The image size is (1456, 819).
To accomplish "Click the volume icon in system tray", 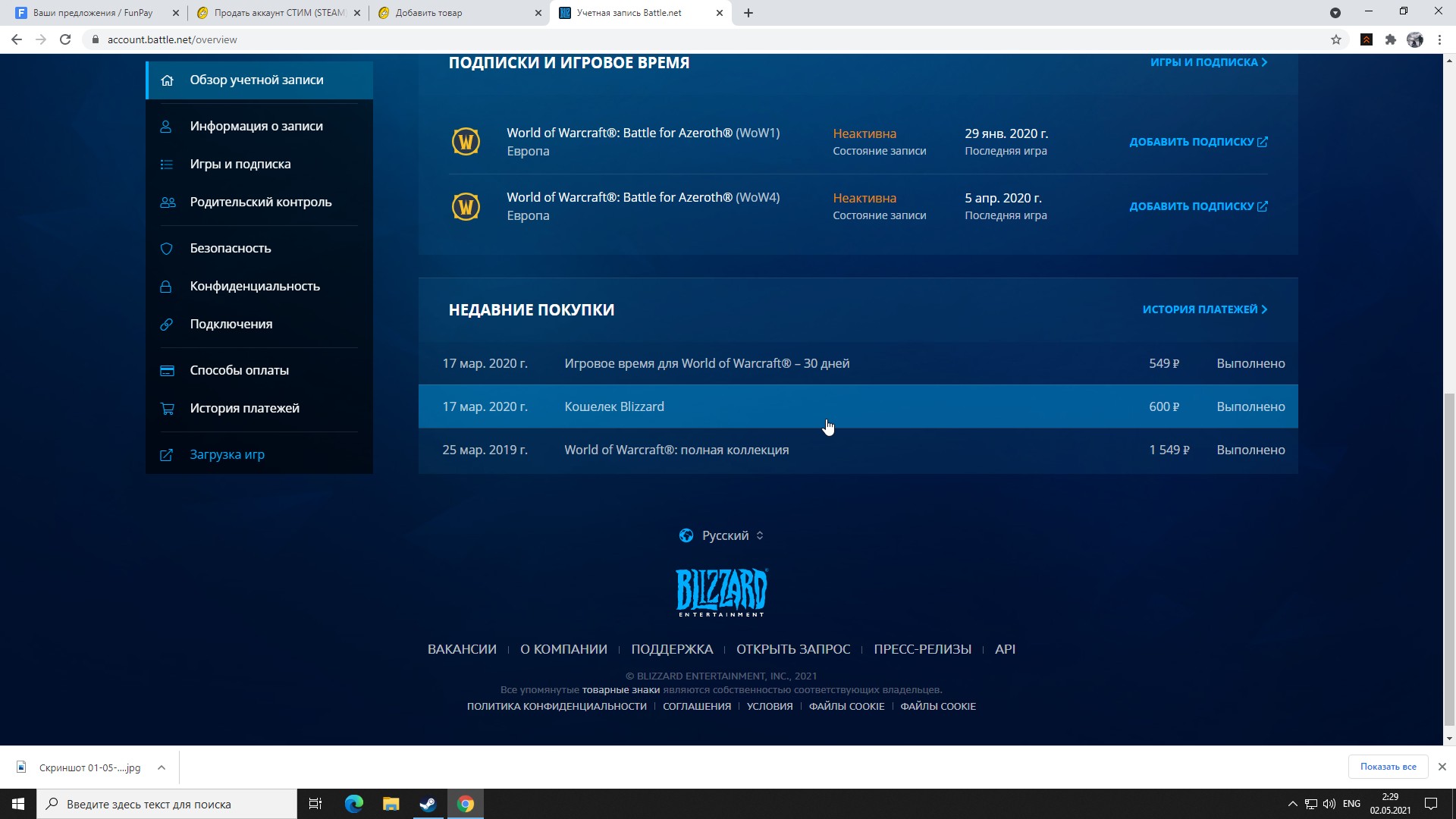I will (1329, 804).
